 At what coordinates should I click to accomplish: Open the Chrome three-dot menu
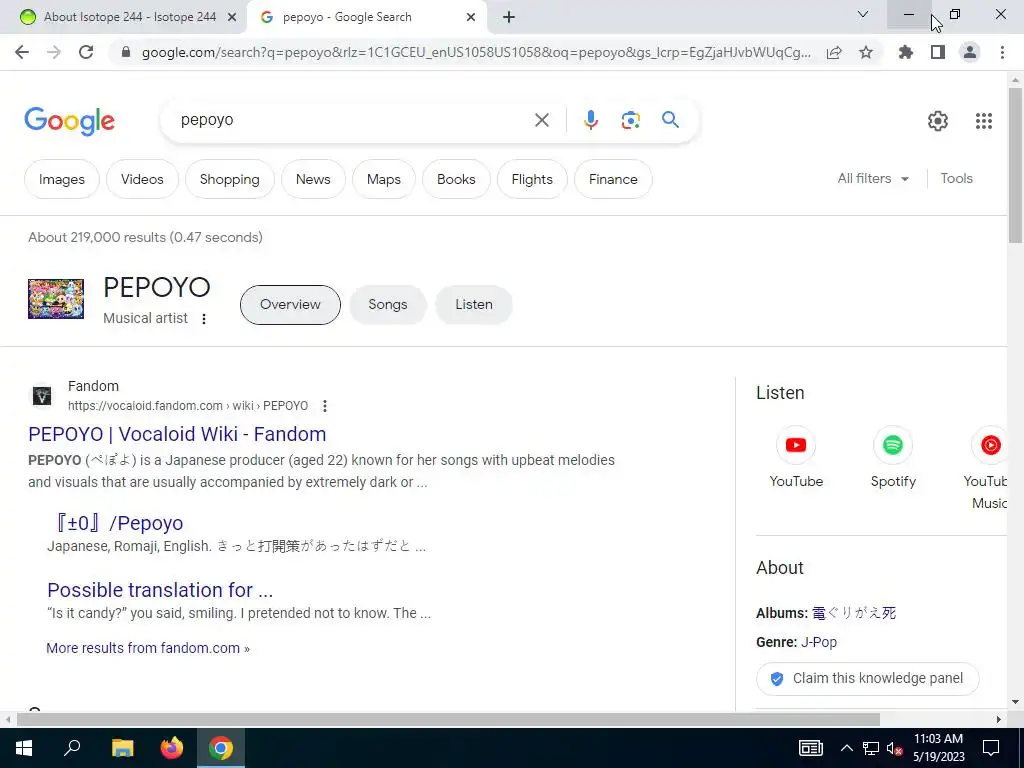[1002, 52]
